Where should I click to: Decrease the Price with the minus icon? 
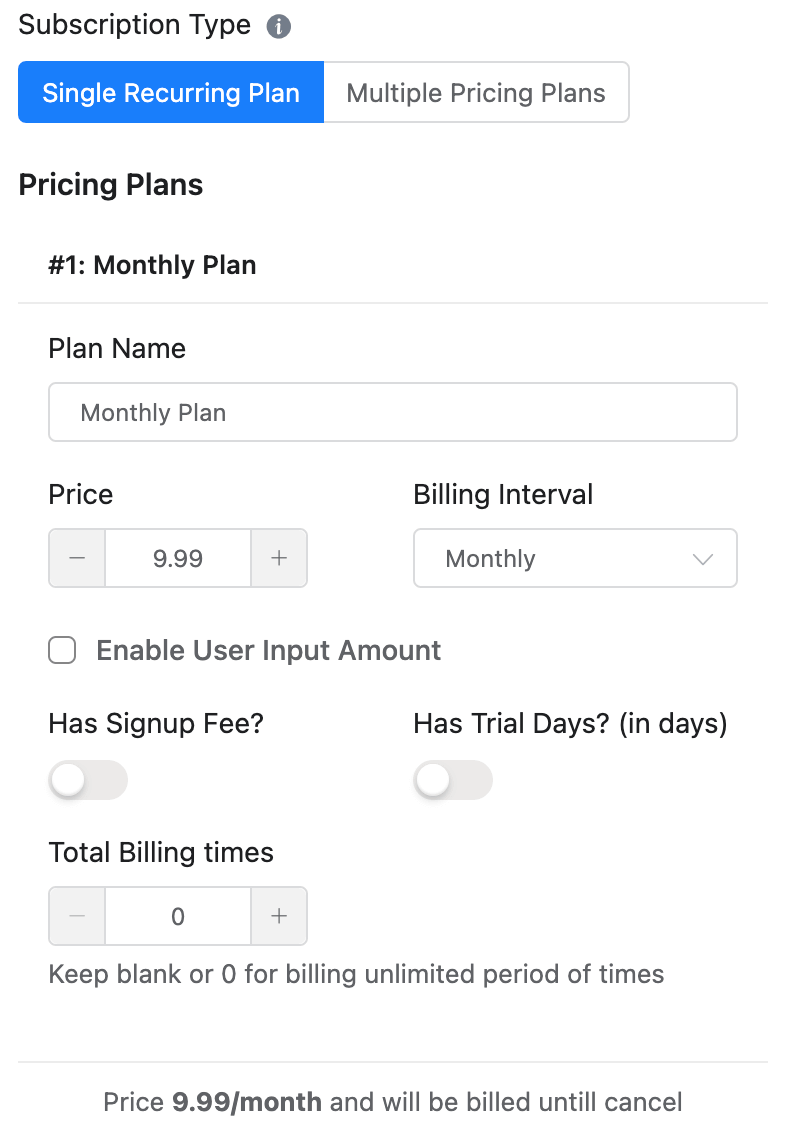(77, 558)
